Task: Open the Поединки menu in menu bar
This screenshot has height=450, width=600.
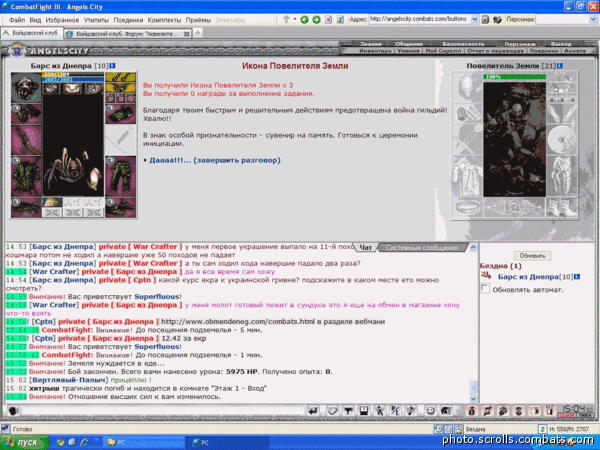Action: [x=128, y=20]
